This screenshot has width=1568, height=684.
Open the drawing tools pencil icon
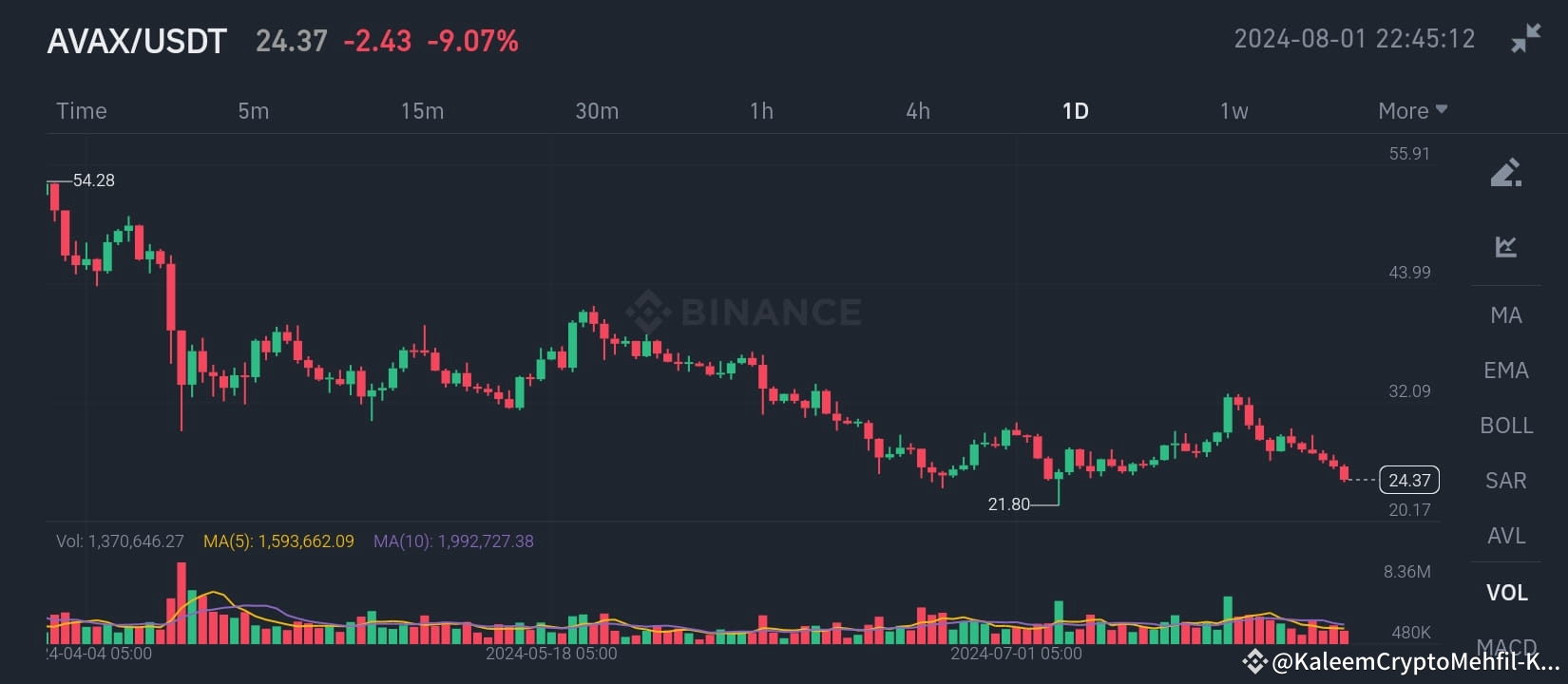click(1506, 172)
